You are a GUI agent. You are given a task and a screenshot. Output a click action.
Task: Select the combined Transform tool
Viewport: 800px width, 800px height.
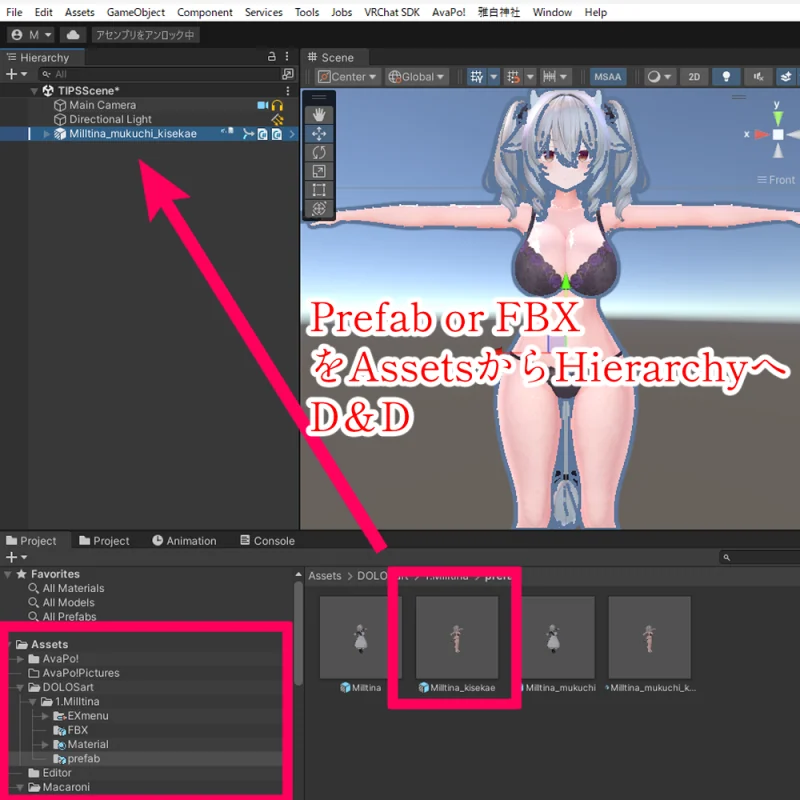319,208
